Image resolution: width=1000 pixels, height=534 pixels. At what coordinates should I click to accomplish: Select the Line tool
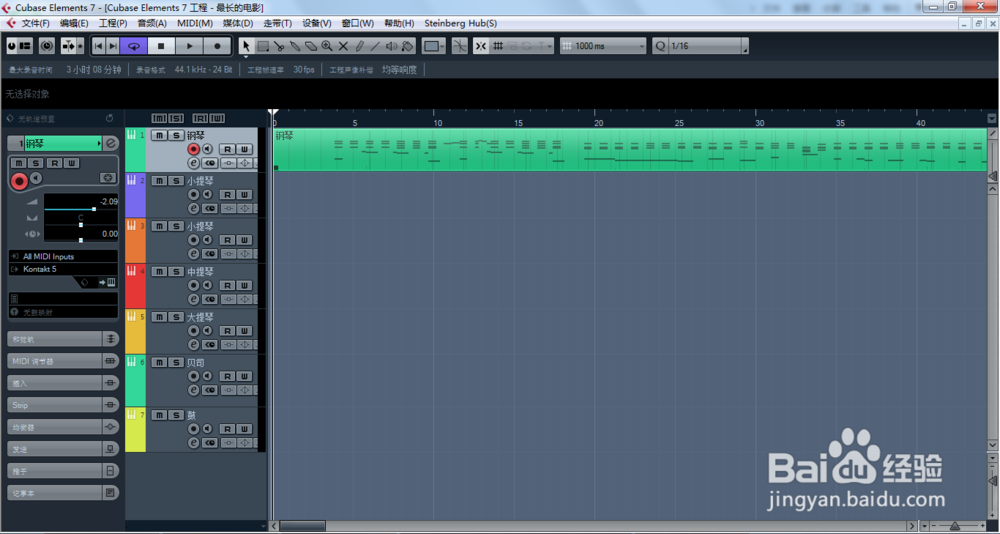(375, 46)
